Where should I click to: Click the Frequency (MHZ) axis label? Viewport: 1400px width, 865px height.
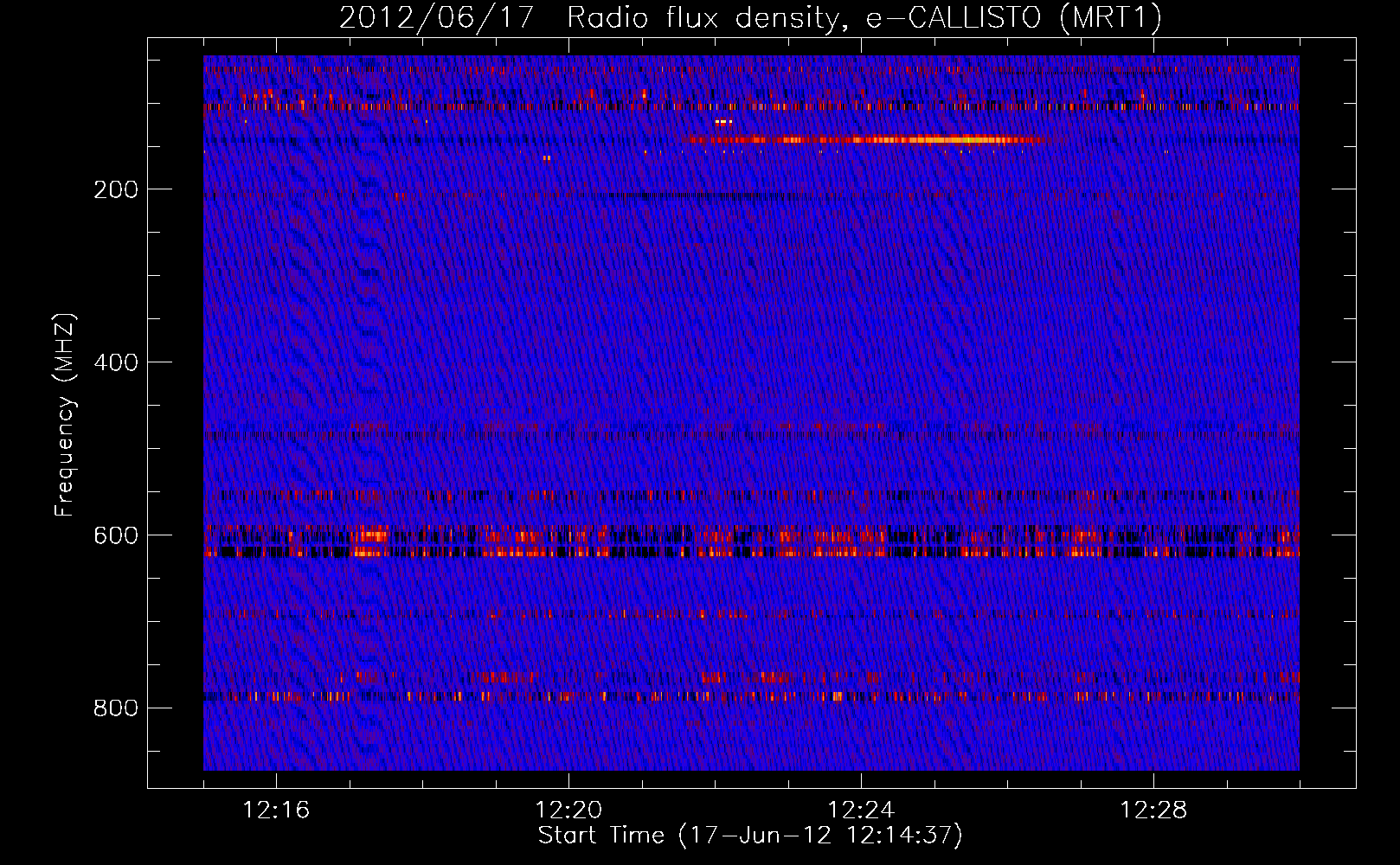click(x=65, y=414)
